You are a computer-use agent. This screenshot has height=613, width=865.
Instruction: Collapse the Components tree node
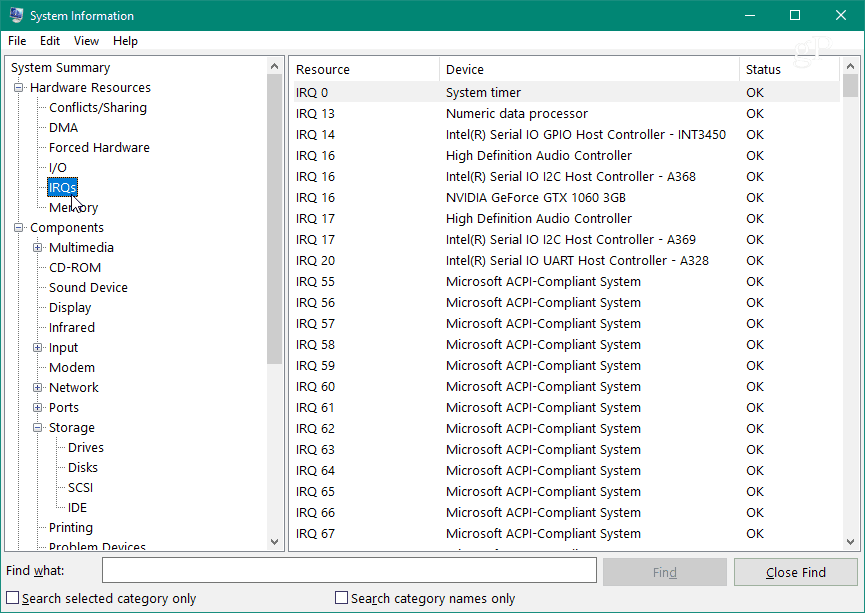tap(19, 227)
